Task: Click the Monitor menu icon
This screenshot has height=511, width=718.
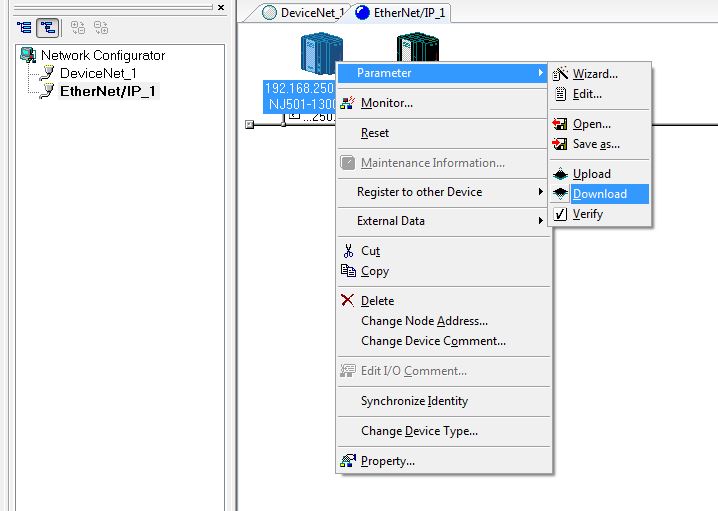Action: coord(348,103)
